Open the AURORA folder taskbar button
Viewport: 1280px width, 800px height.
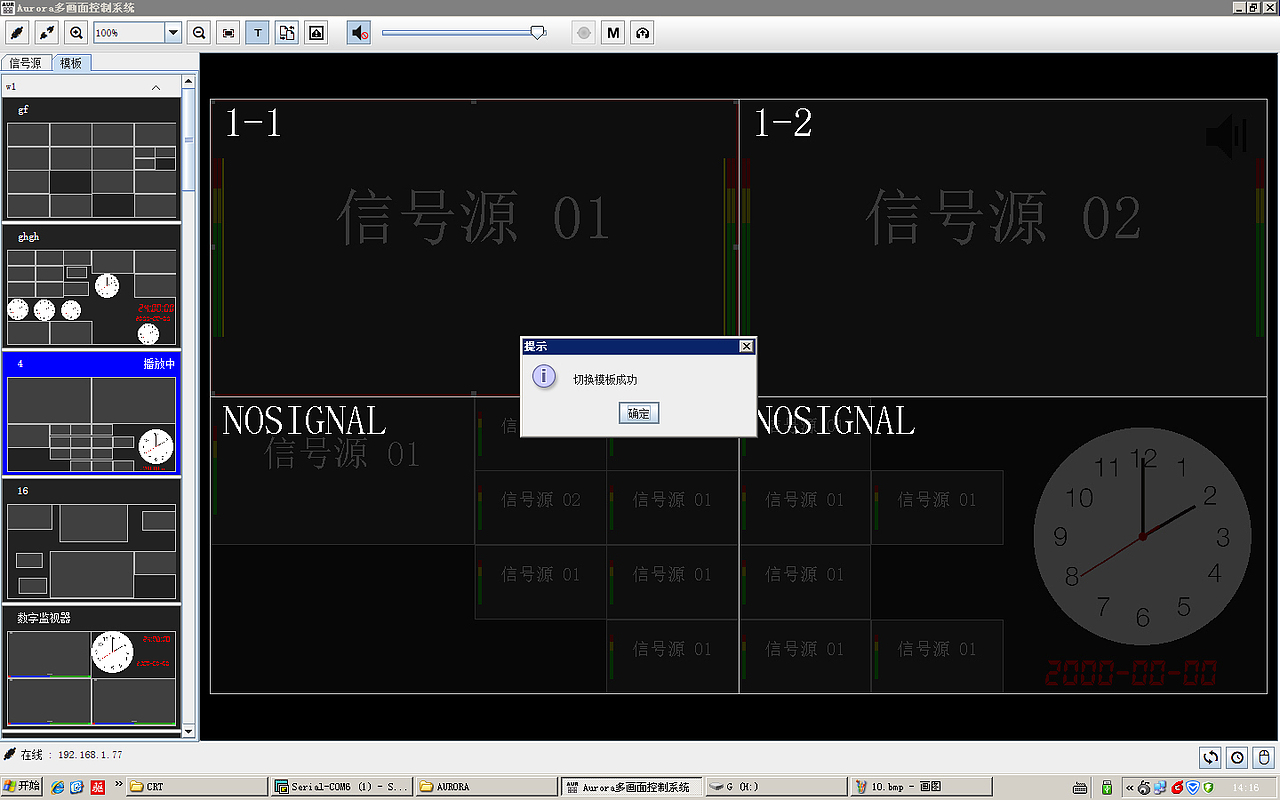pyautogui.click(x=487, y=787)
